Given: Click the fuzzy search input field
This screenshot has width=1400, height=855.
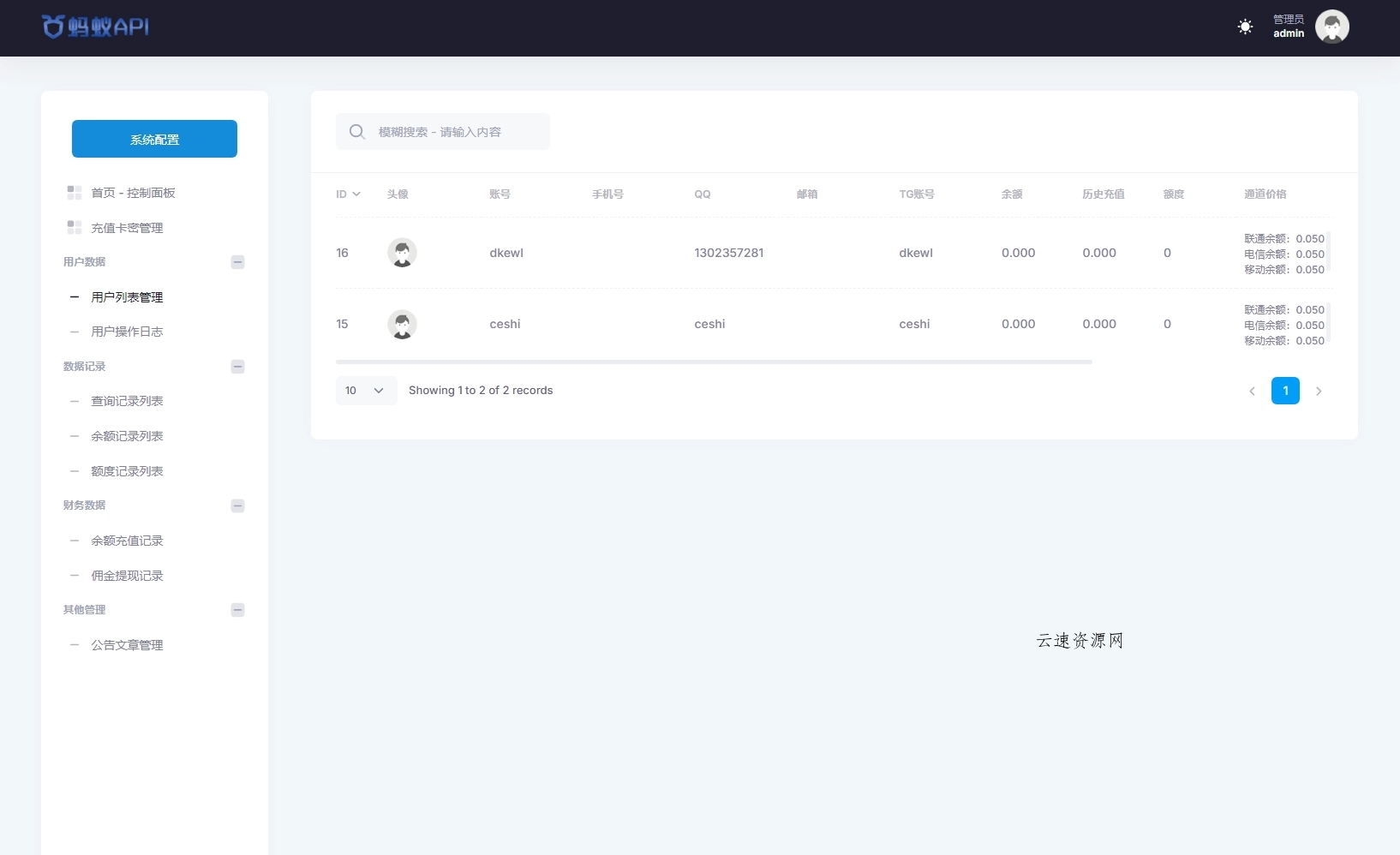Looking at the screenshot, I should pos(463,132).
